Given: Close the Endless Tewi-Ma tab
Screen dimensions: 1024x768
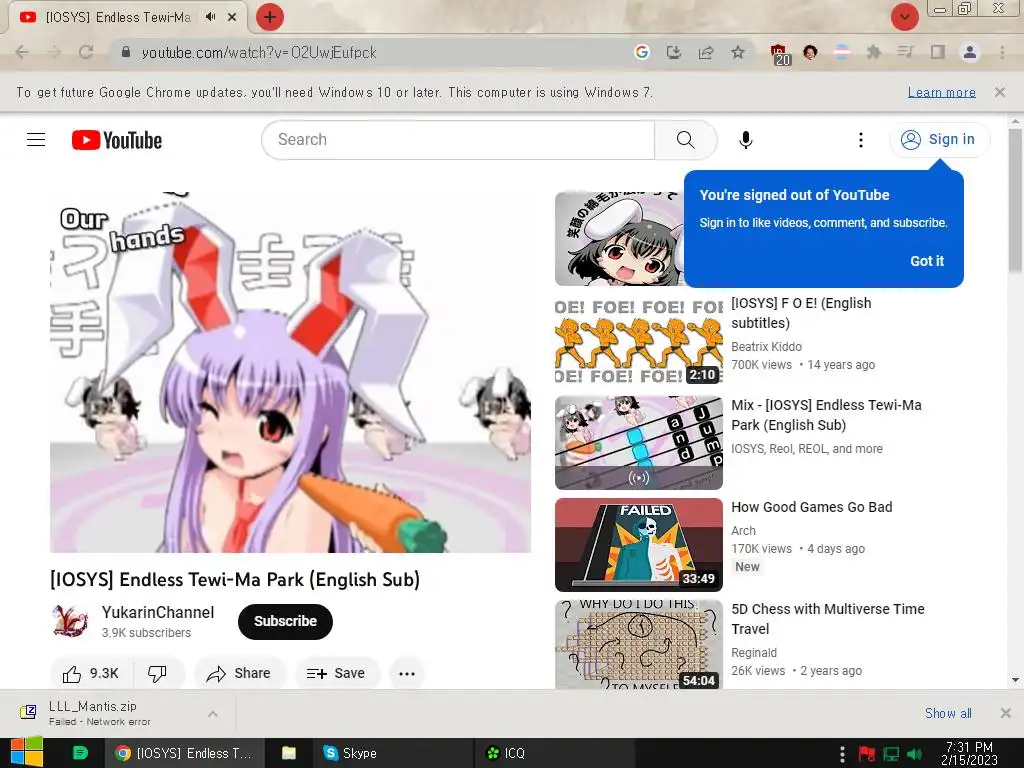Looking at the screenshot, I should coord(232,17).
